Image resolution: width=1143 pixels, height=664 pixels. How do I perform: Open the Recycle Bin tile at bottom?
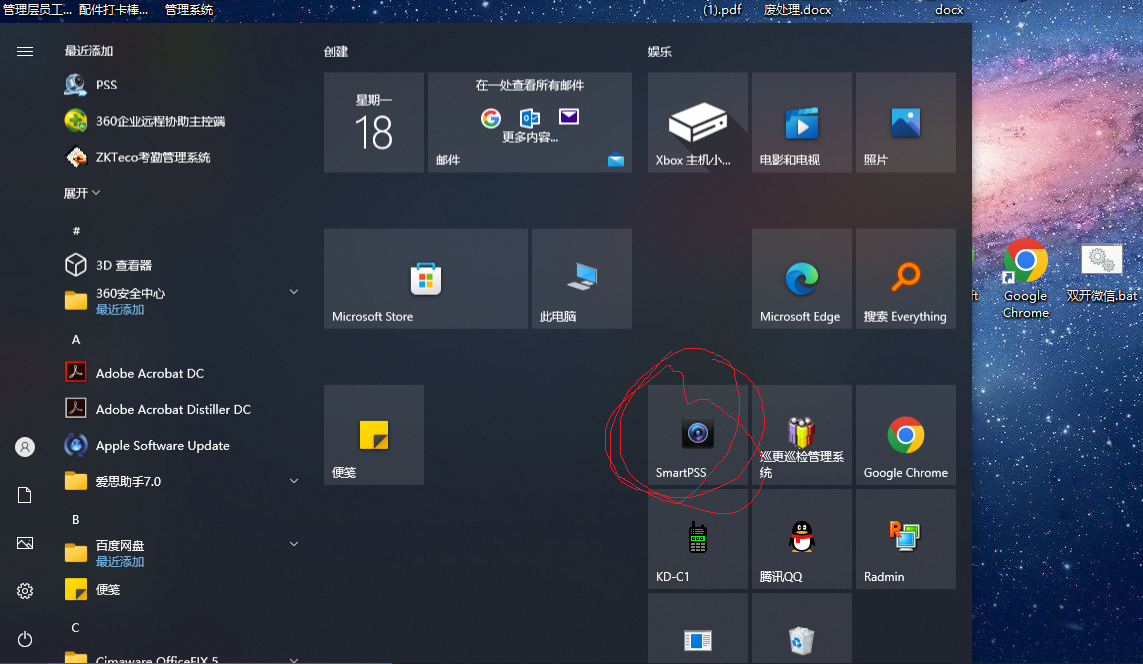pos(802,629)
